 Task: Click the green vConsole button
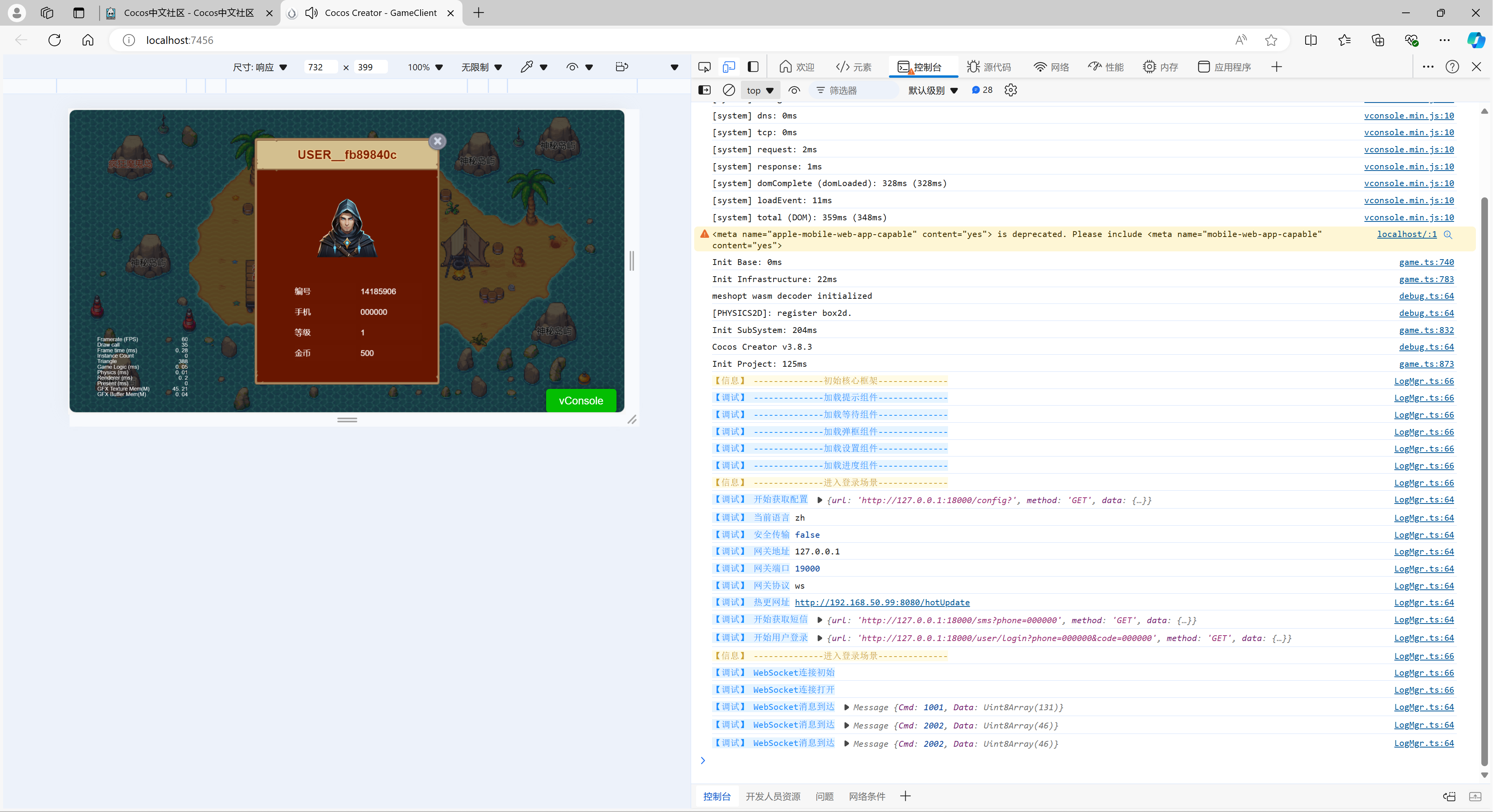[581, 400]
